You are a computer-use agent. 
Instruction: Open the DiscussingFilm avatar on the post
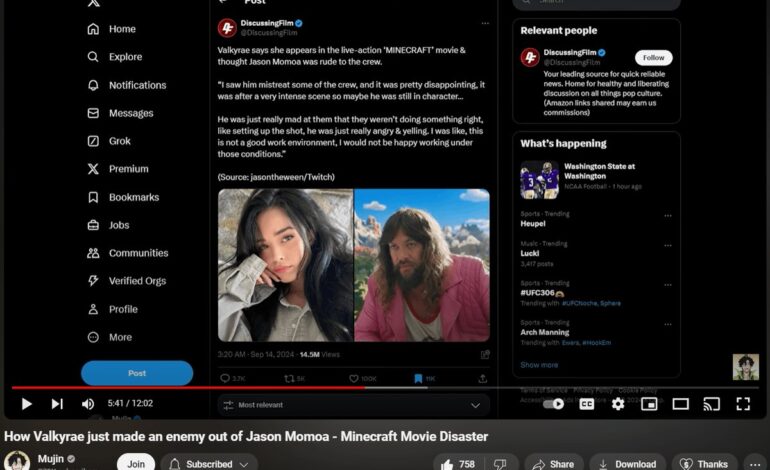[227, 28]
